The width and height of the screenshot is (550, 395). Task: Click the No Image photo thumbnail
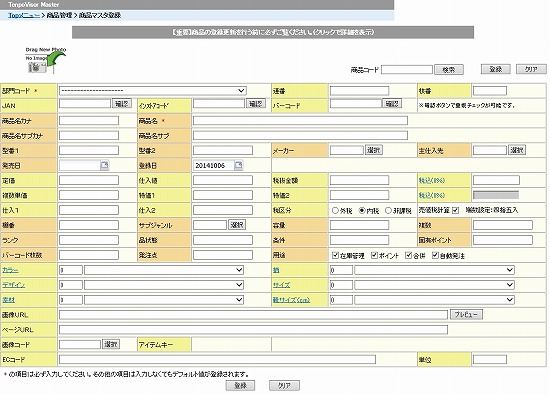pos(36,67)
